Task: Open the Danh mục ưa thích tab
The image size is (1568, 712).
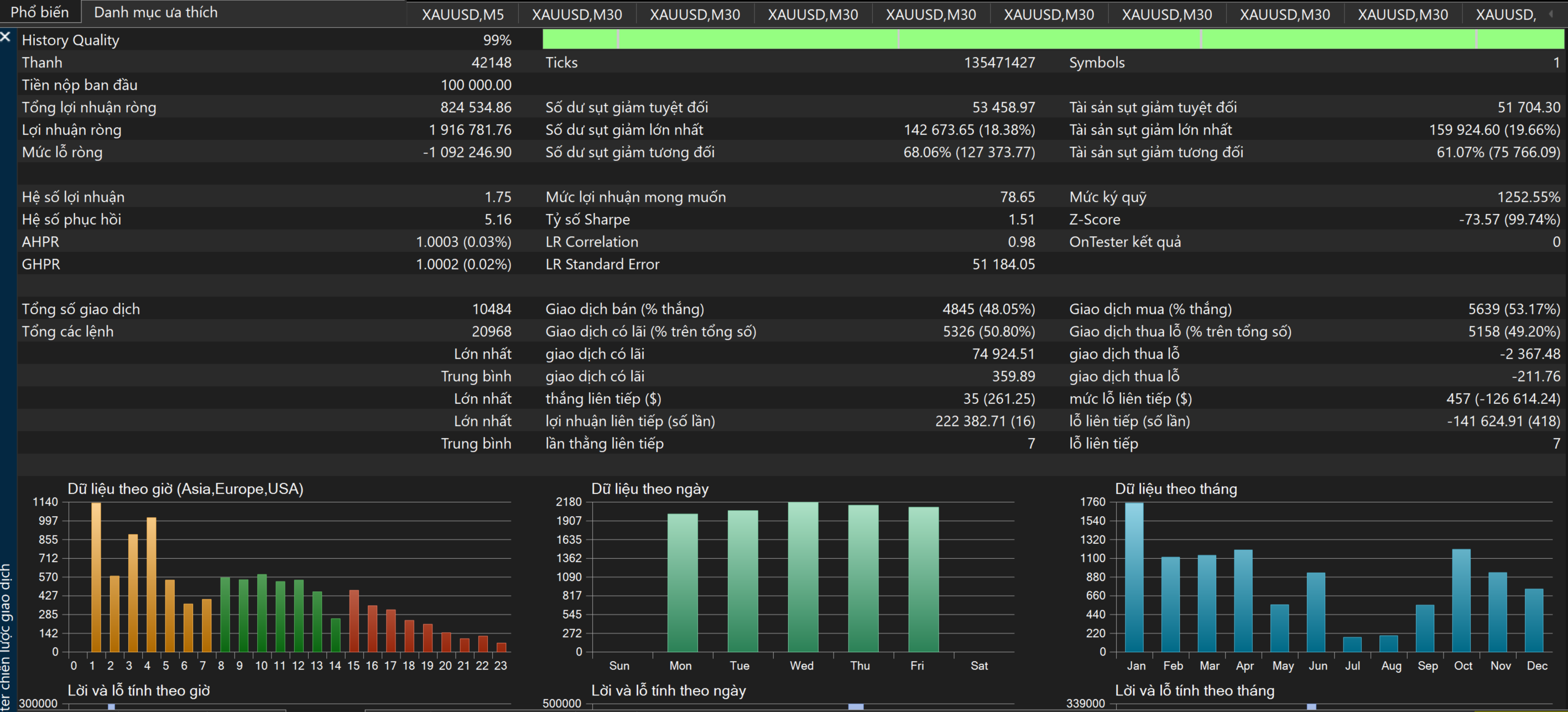Action: point(156,12)
